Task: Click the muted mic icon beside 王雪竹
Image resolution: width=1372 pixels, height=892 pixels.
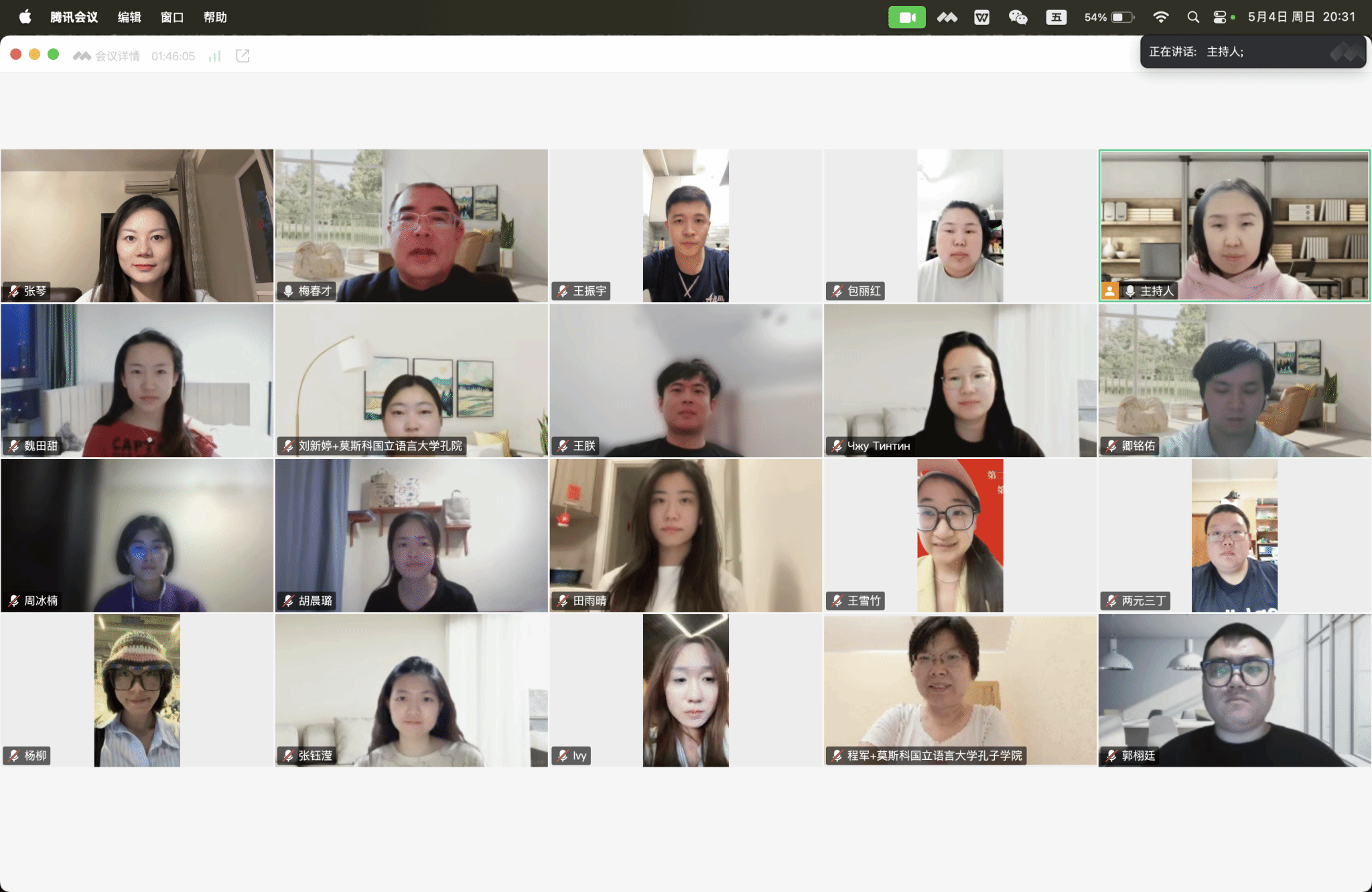Action: 837,600
